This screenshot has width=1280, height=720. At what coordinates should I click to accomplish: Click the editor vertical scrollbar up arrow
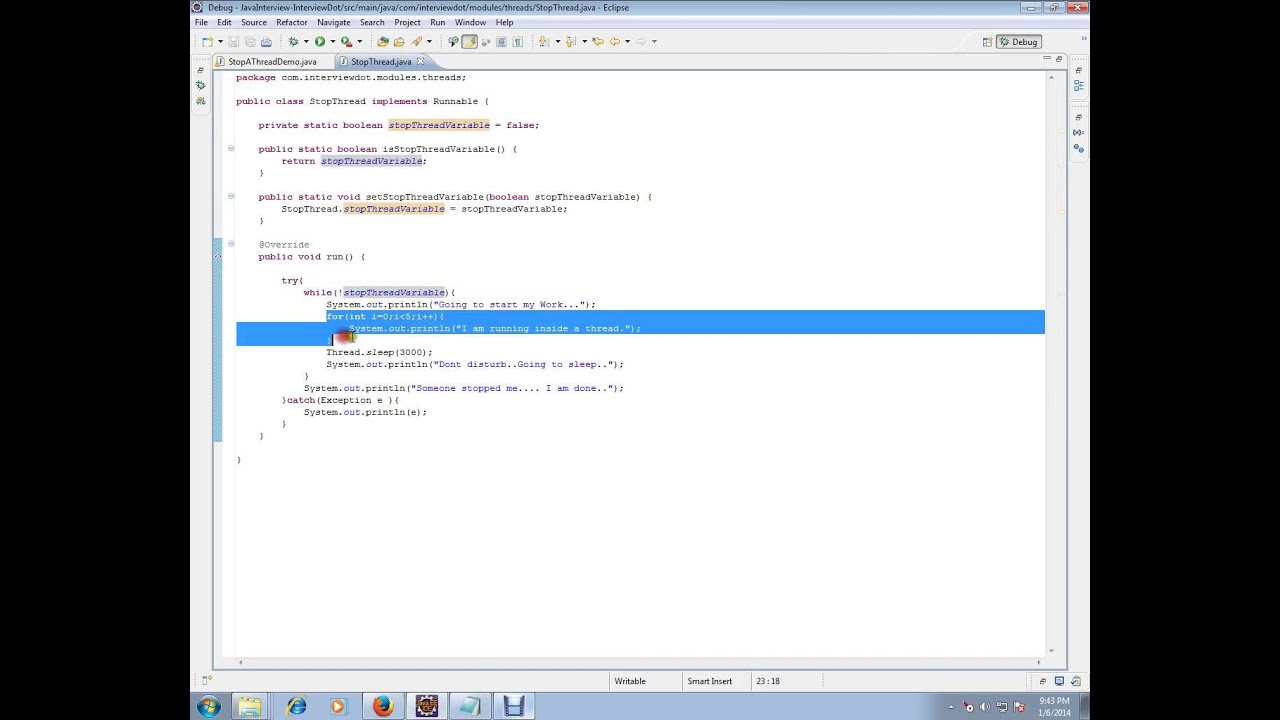[x=1050, y=77]
